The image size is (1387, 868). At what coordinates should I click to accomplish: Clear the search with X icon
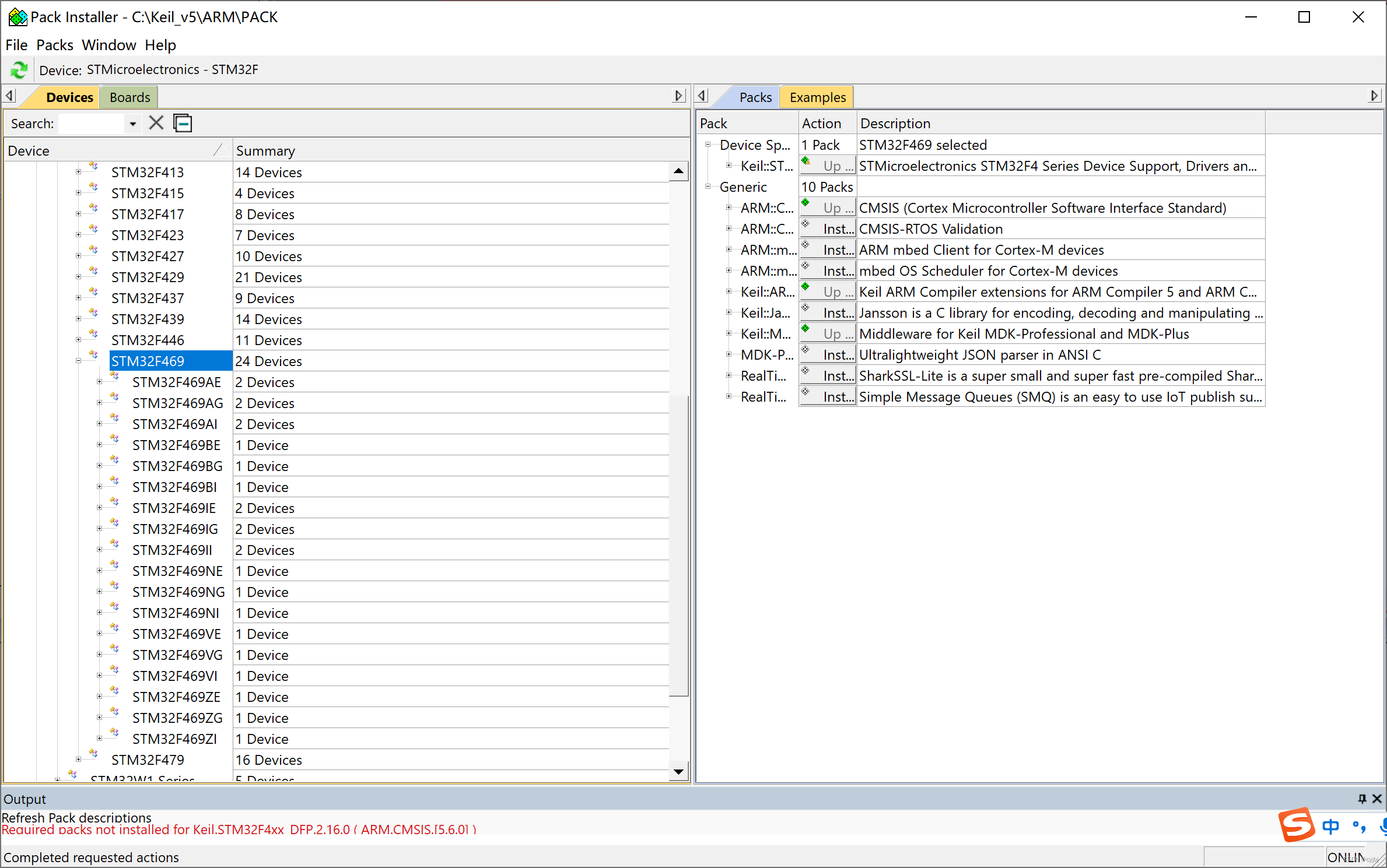coord(156,123)
